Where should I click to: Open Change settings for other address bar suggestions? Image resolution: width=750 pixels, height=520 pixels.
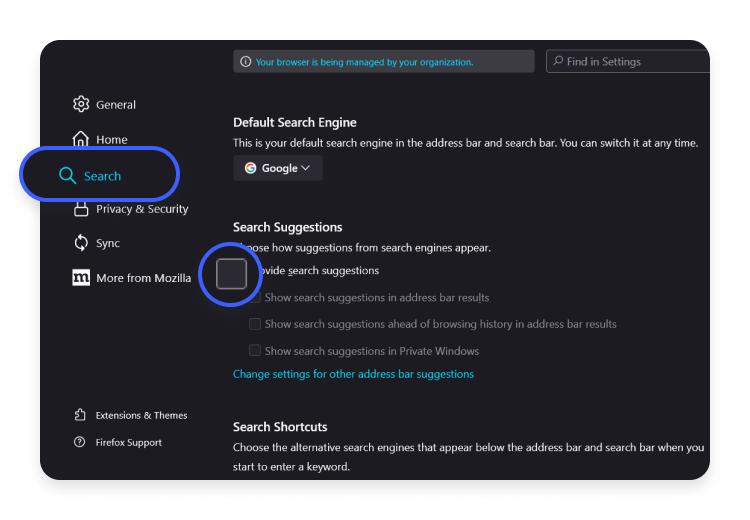pos(353,374)
